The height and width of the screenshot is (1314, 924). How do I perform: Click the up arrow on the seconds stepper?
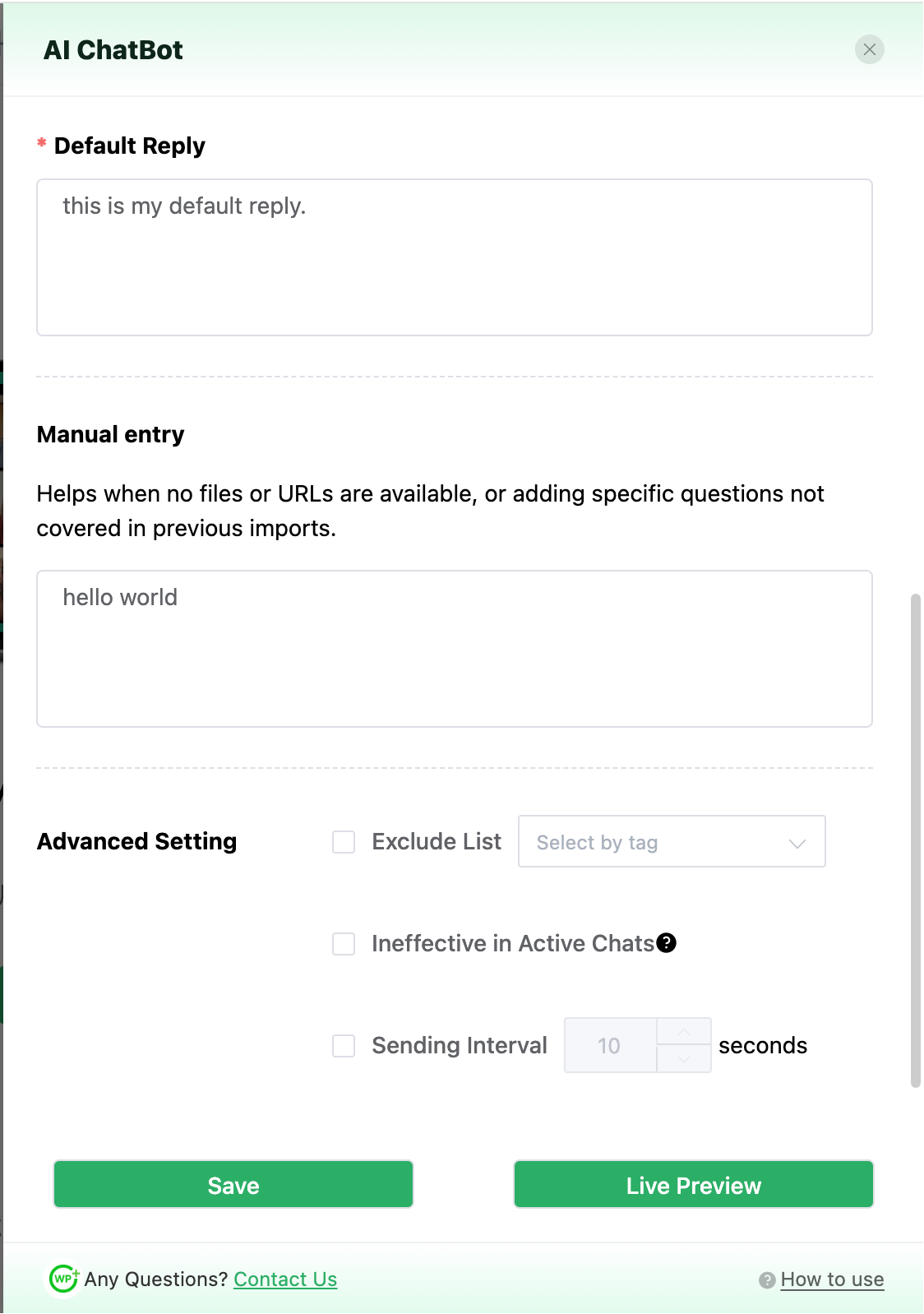682,1032
